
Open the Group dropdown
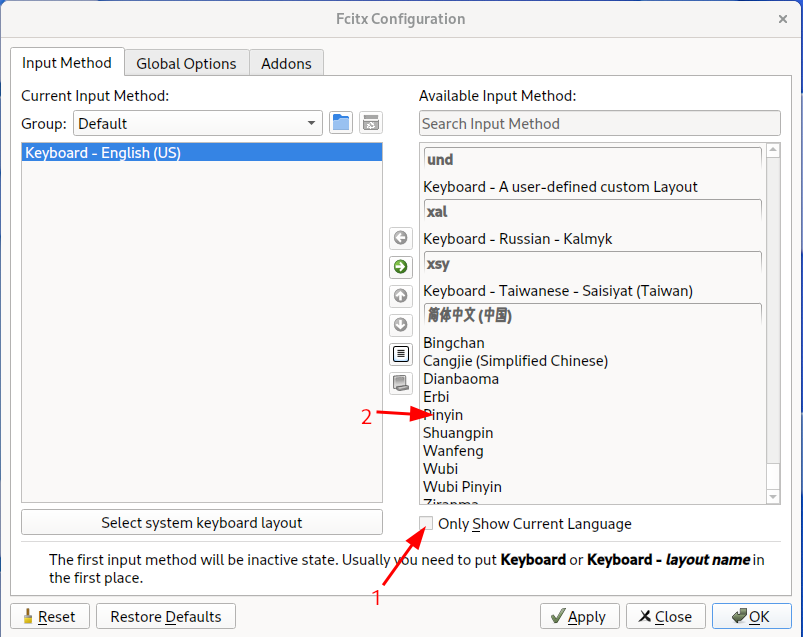pyautogui.click(x=197, y=124)
